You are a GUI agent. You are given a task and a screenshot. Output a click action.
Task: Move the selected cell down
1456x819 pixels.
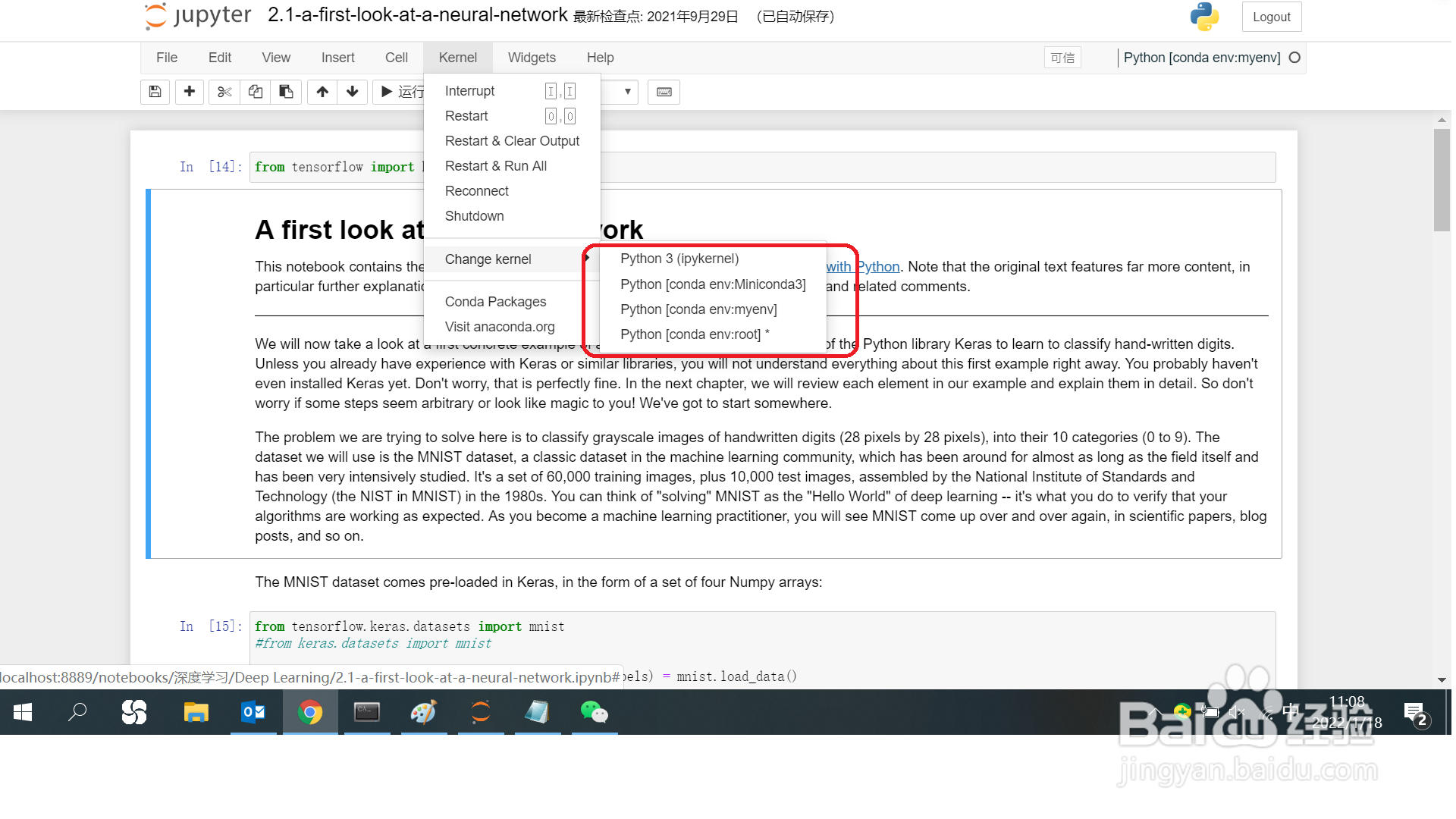point(353,92)
